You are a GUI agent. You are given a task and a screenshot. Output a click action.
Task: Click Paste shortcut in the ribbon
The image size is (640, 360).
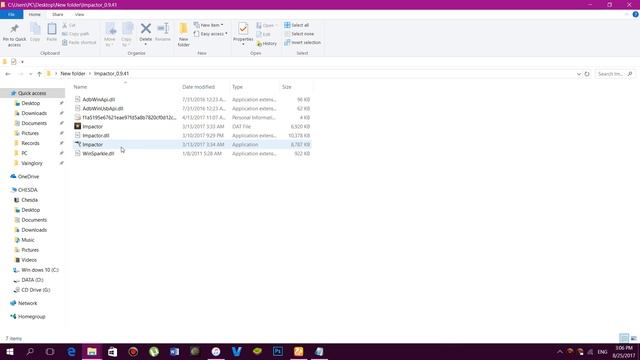79,42
